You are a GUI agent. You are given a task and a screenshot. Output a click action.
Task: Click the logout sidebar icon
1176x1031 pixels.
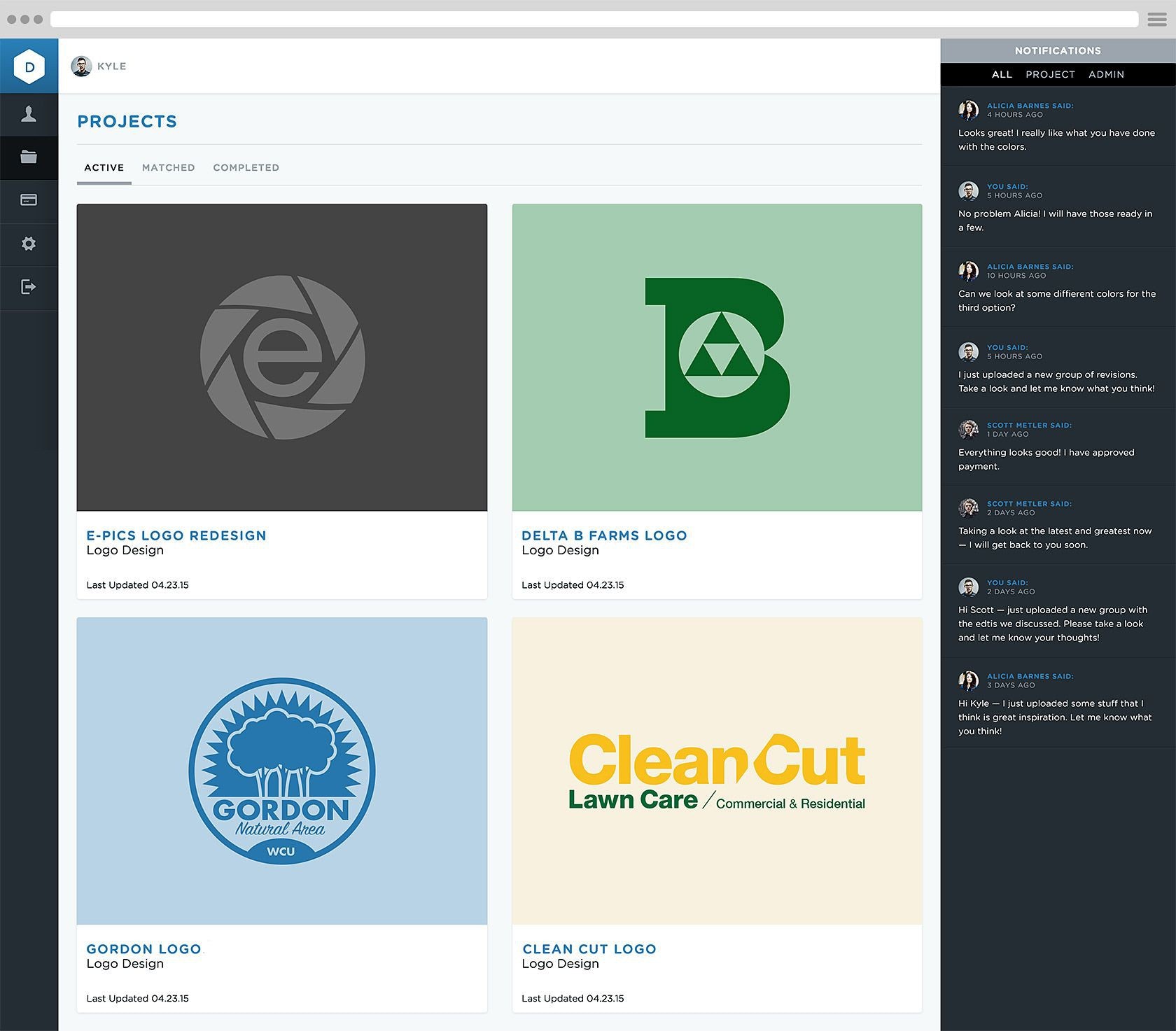pos(29,287)
